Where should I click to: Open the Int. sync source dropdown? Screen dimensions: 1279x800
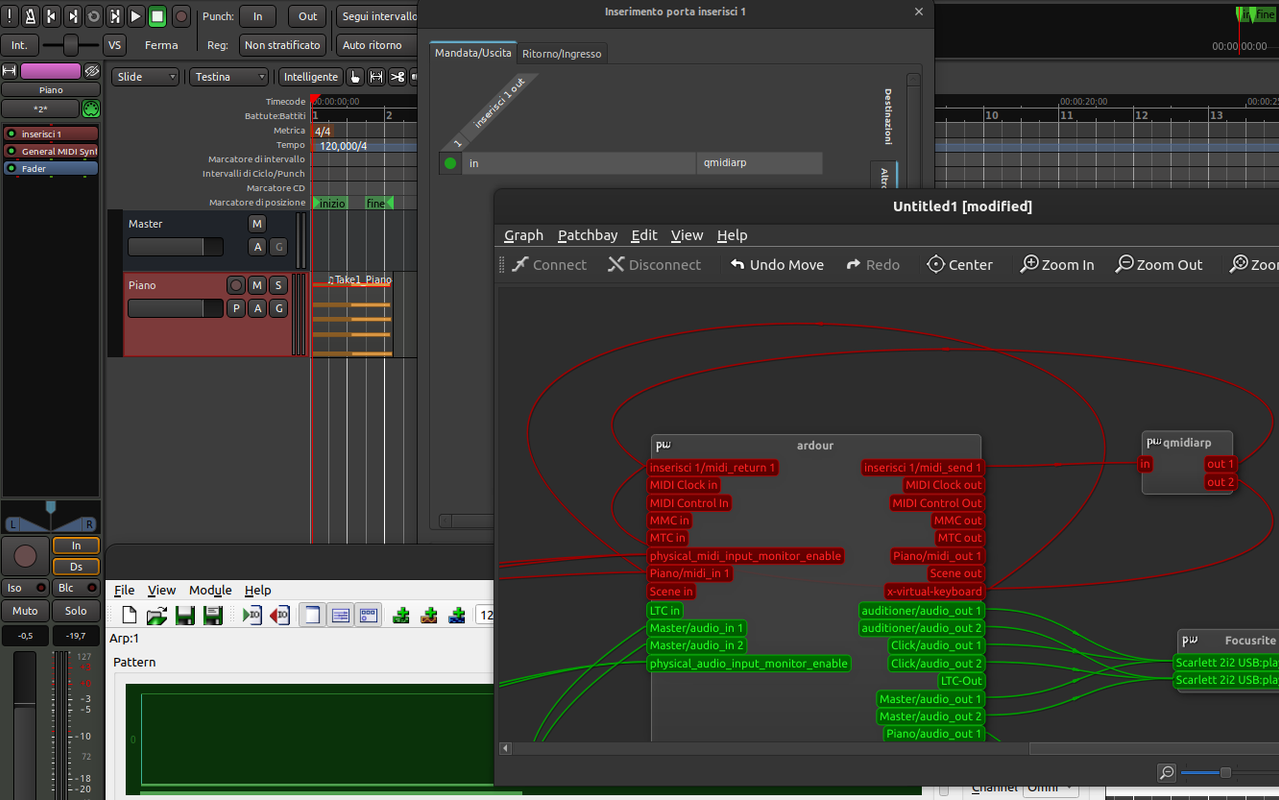19,45
